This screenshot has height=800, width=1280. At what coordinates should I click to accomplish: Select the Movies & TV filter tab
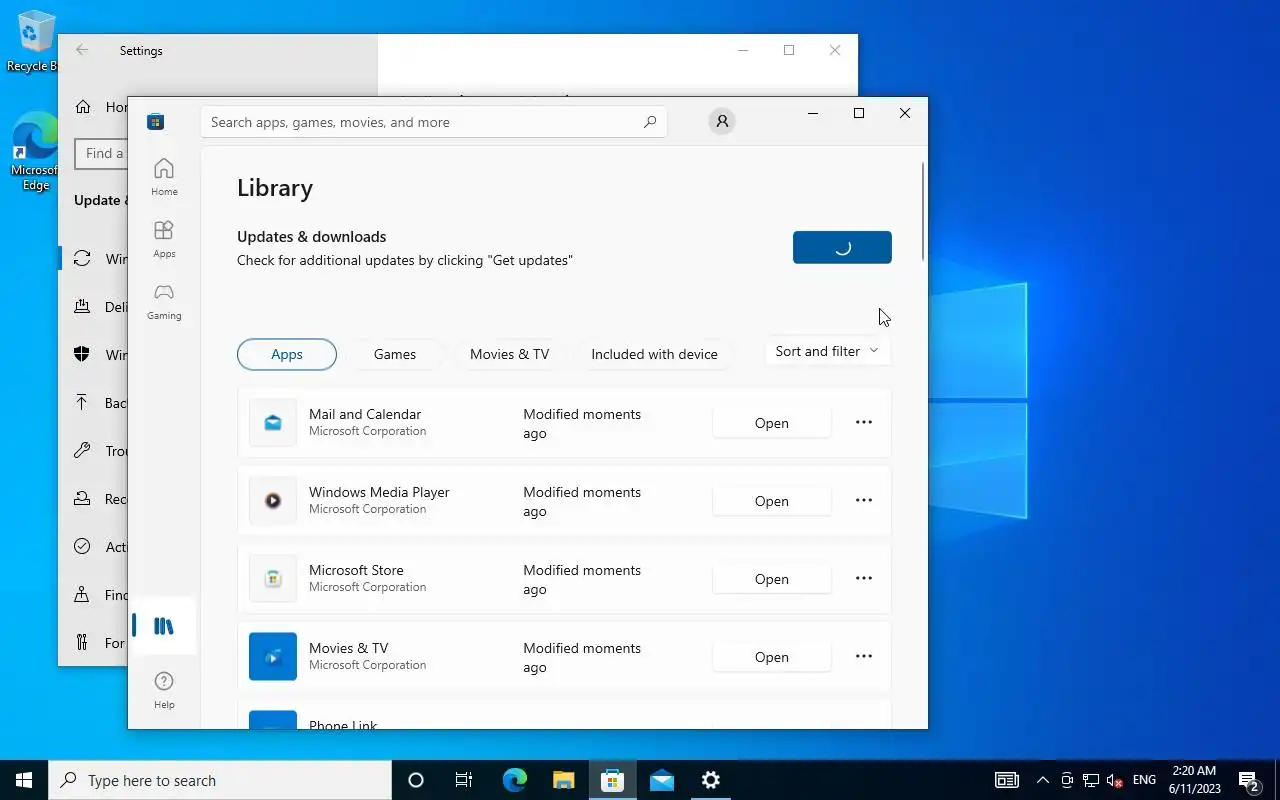click(509, 354)
